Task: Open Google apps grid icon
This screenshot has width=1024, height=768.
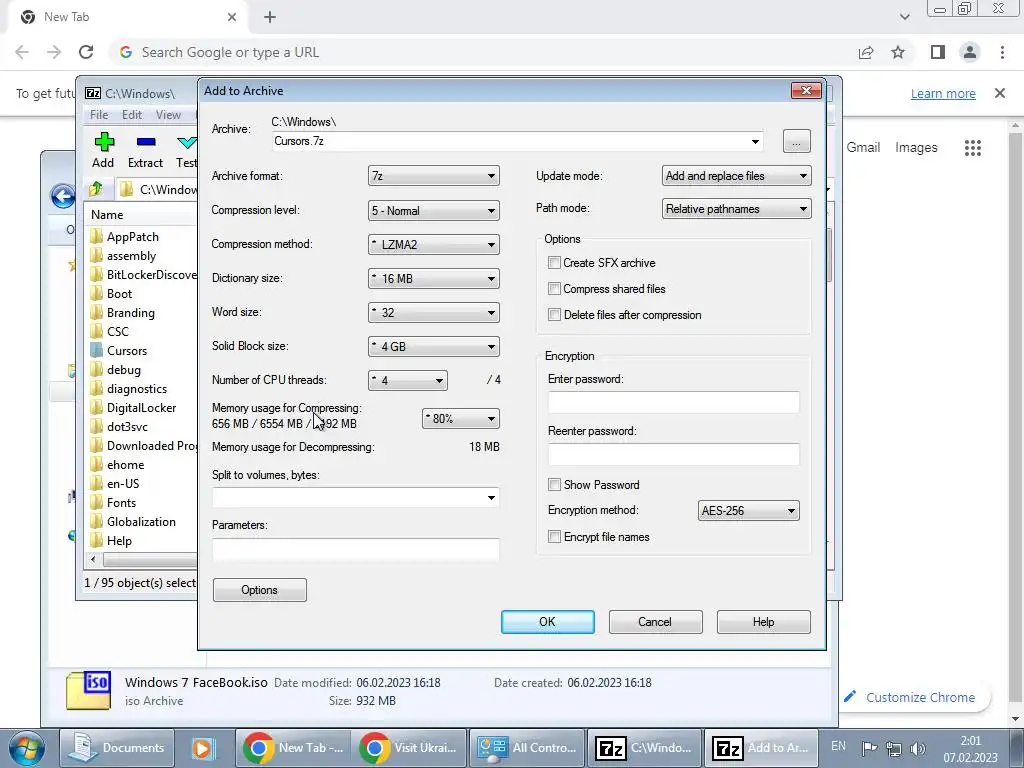Action: pos(972,148)
